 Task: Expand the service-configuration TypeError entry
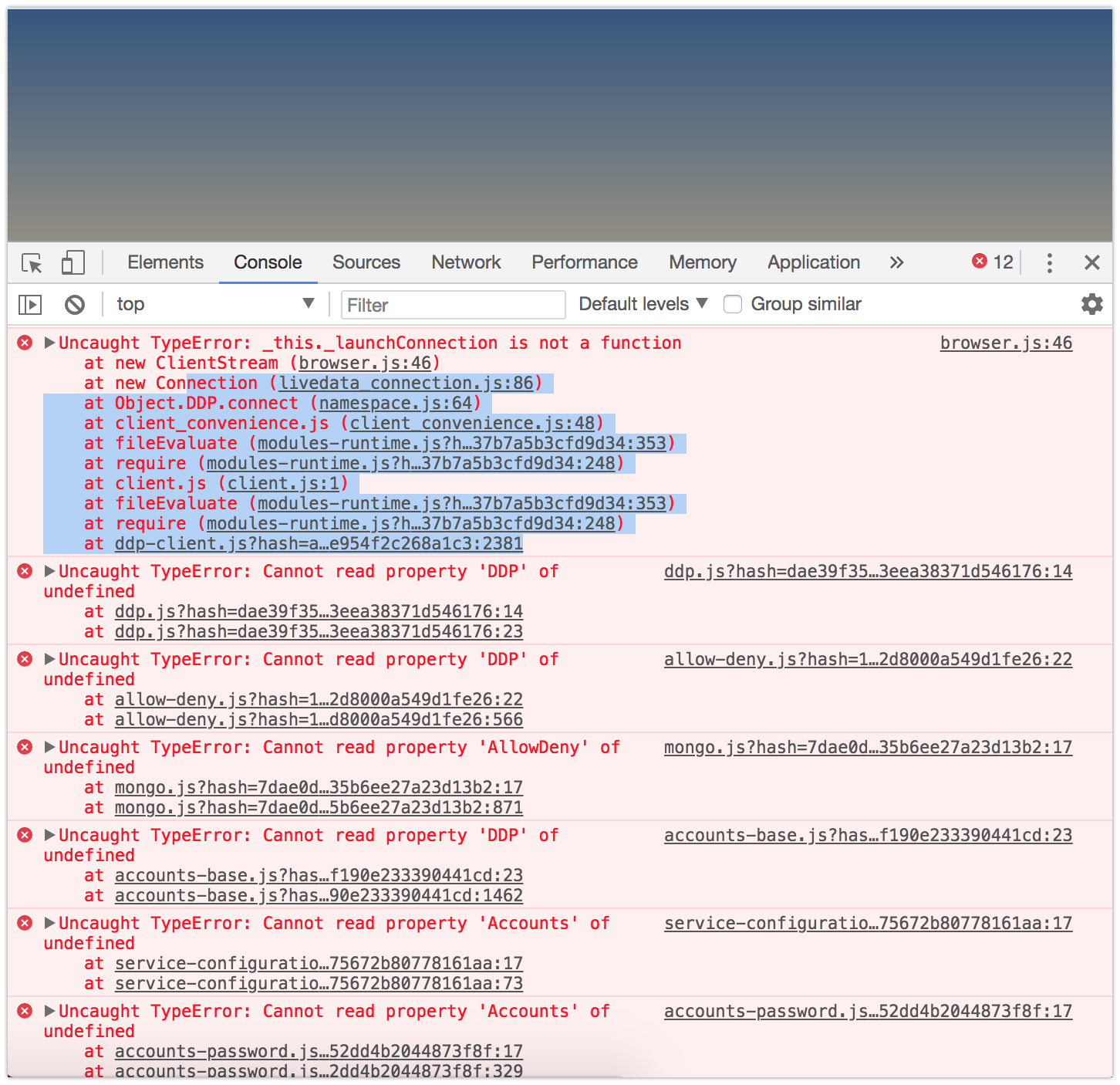tap(50, 923)
